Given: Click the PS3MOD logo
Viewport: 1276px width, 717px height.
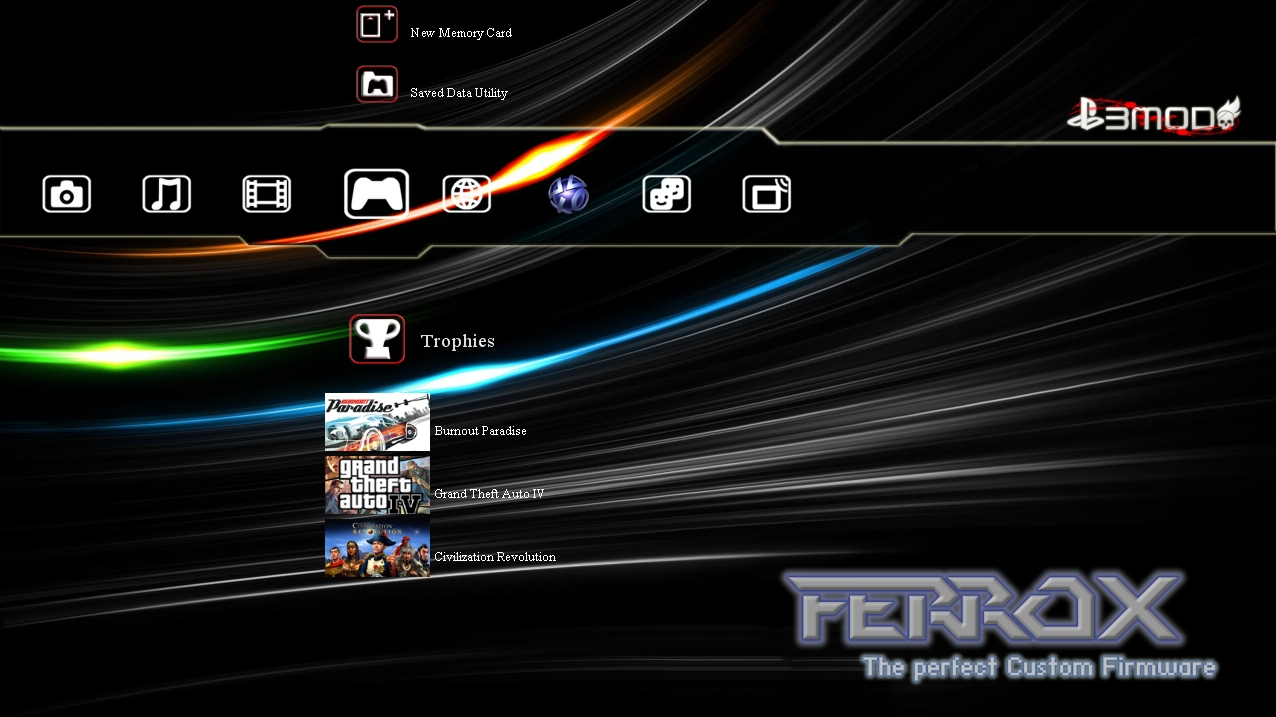Looking at the screenshot, I should coord(1153,117).
